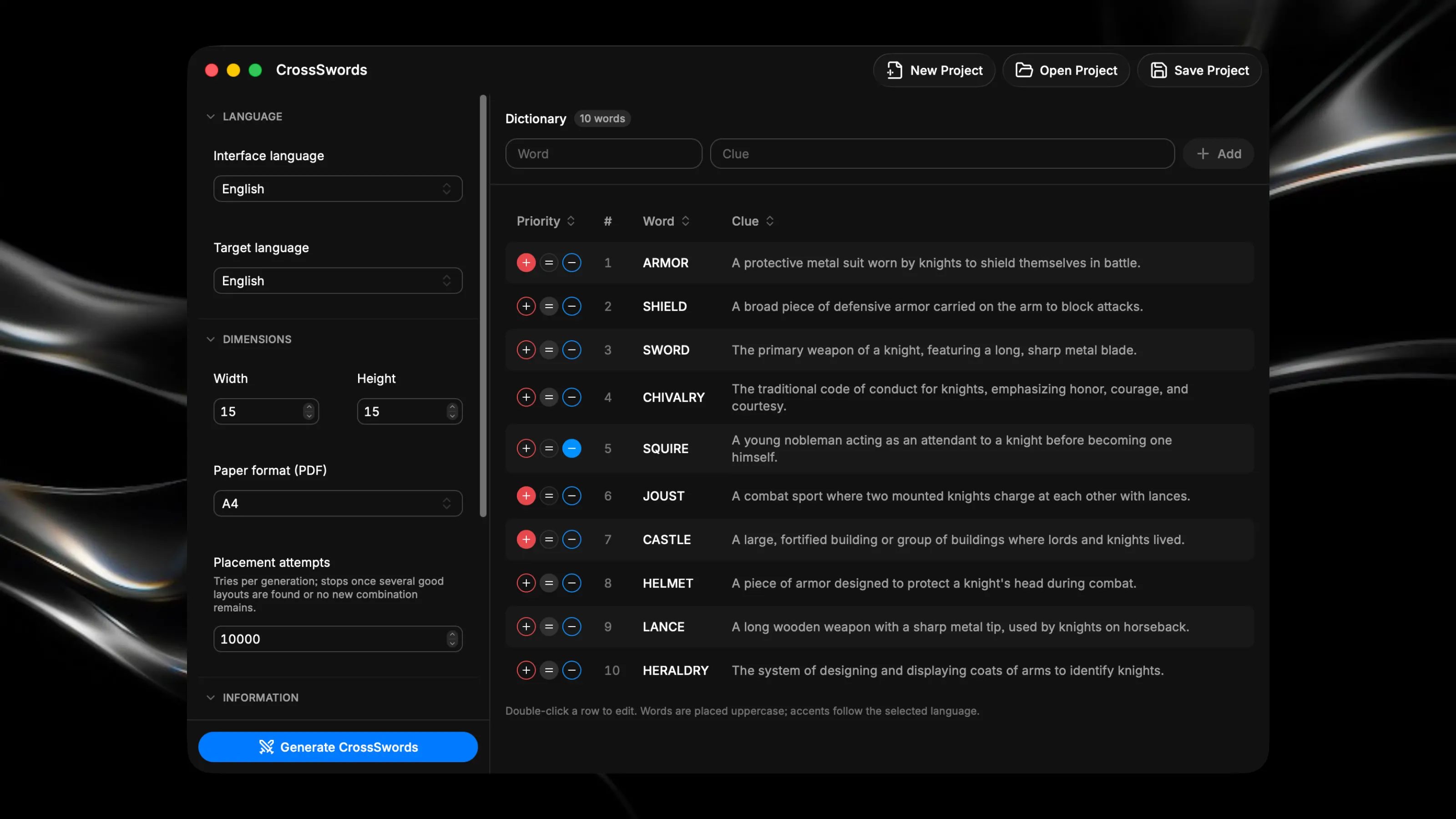
Task: Click Open Project button
Action: (1066, 70)
